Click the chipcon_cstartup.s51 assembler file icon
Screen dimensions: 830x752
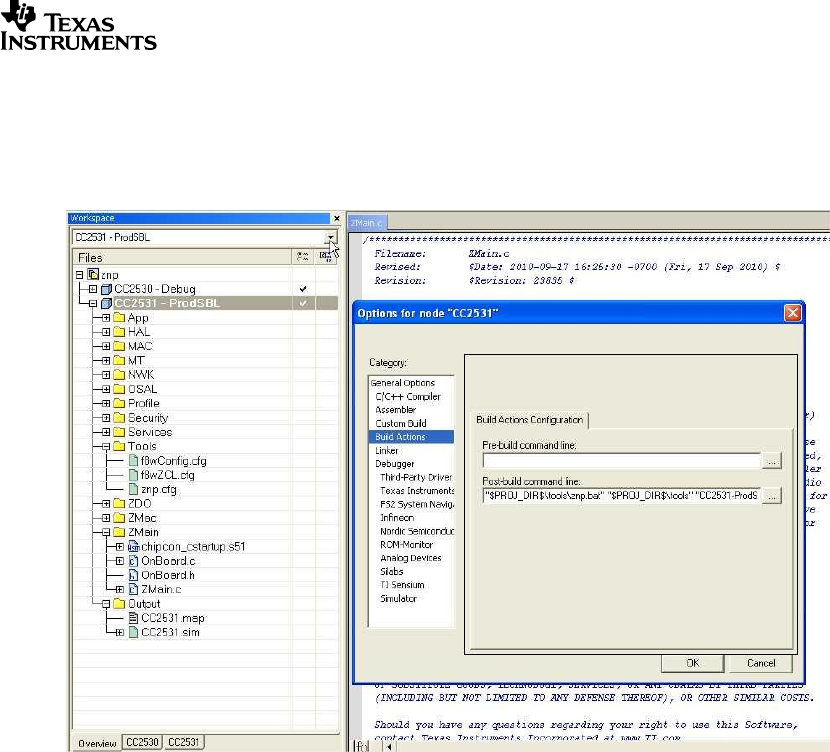coord(133,547)
